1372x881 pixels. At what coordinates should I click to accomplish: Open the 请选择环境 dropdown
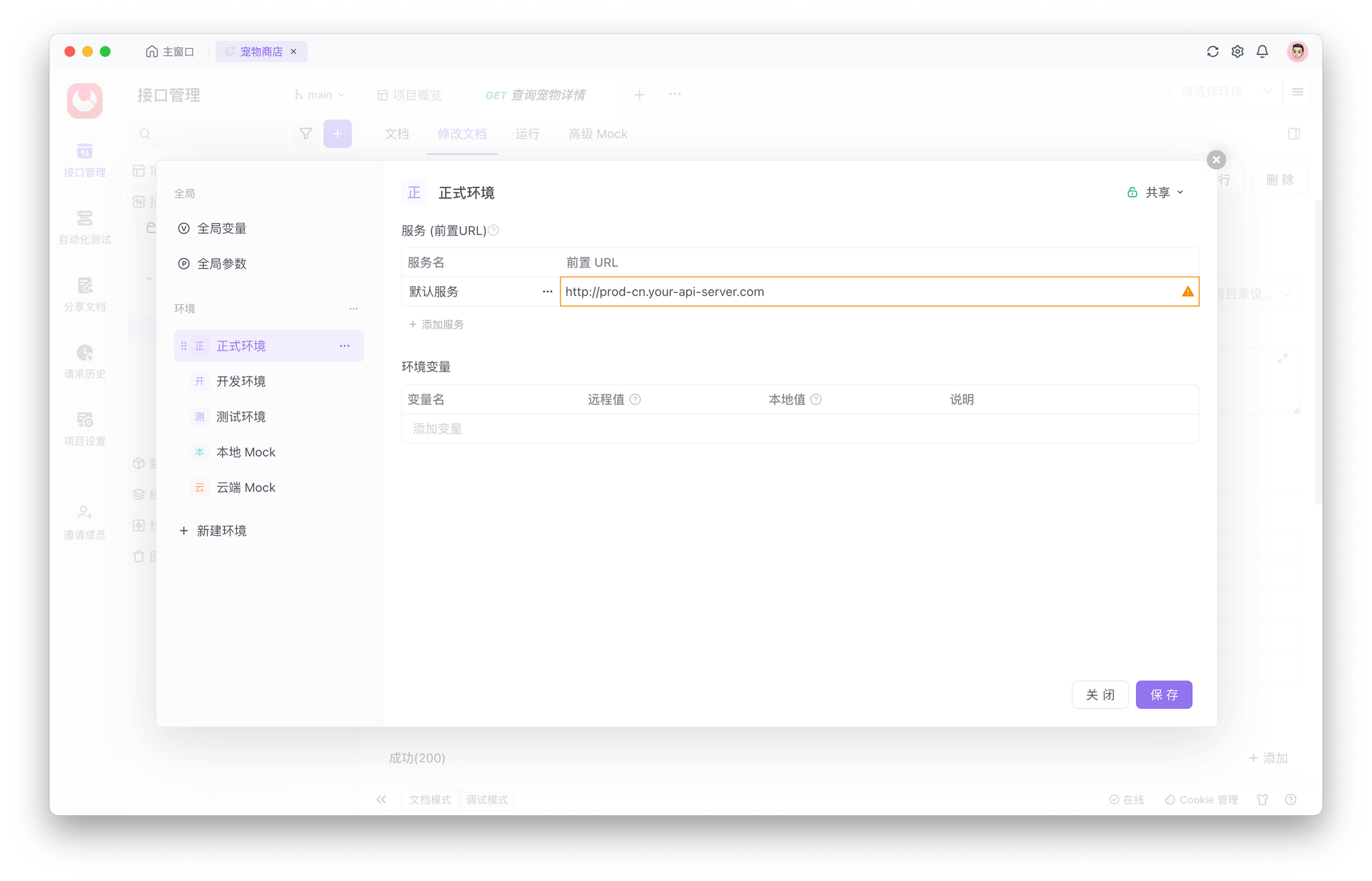[x=1227, y=92]
